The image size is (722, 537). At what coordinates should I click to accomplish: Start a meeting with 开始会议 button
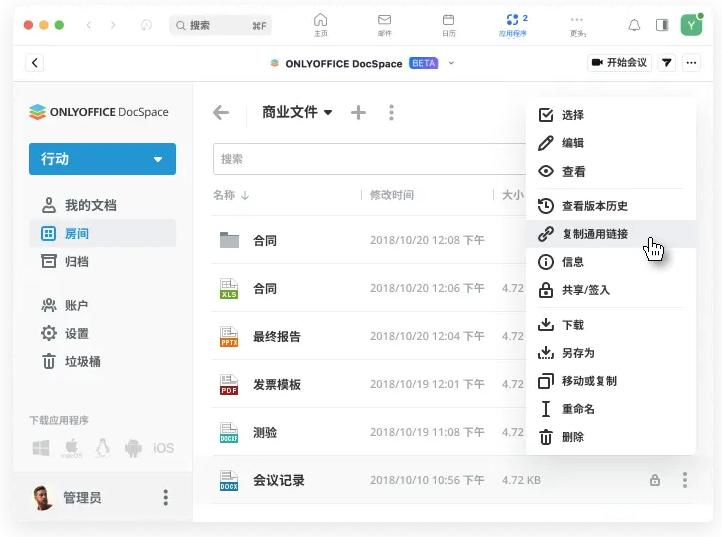pyautogui.click(x=619, y=63)
